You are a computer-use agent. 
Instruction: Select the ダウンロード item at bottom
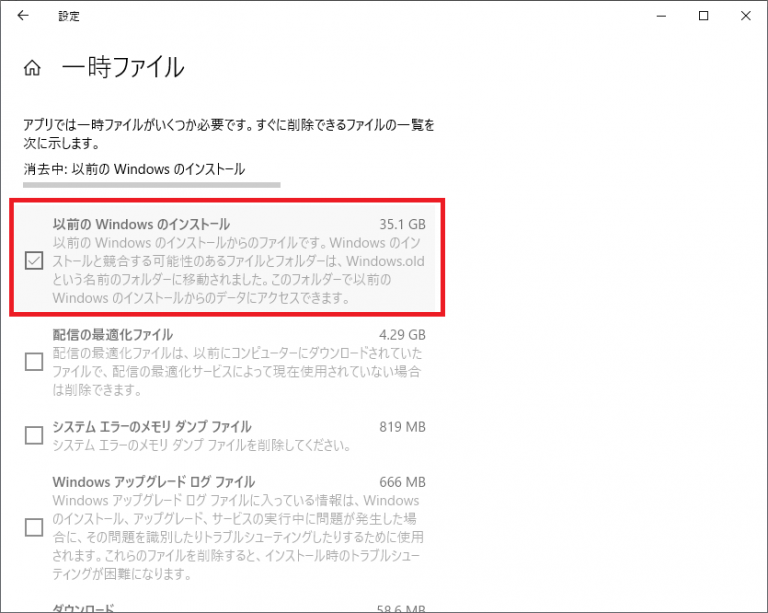(x=83, y=607)
